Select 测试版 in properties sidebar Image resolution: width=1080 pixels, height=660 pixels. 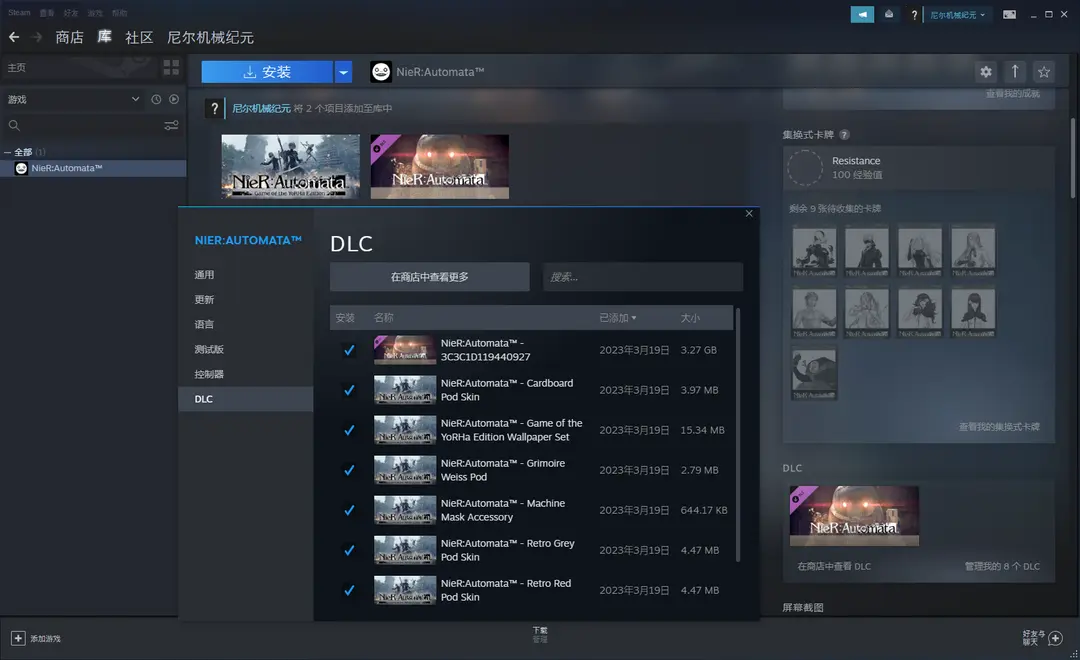(246, 349)
